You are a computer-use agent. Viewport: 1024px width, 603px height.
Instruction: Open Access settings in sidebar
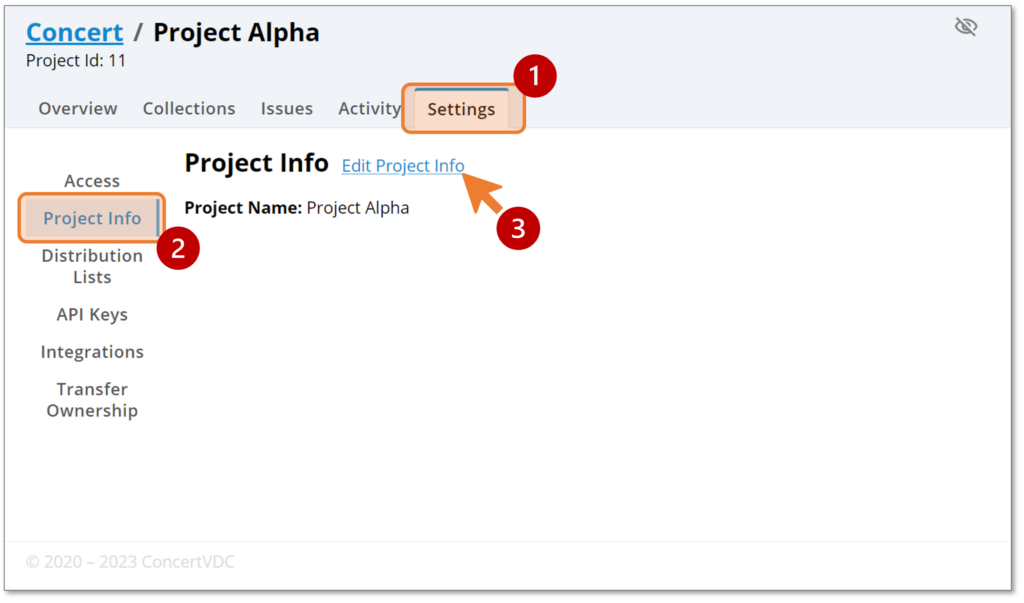[92, 181]
